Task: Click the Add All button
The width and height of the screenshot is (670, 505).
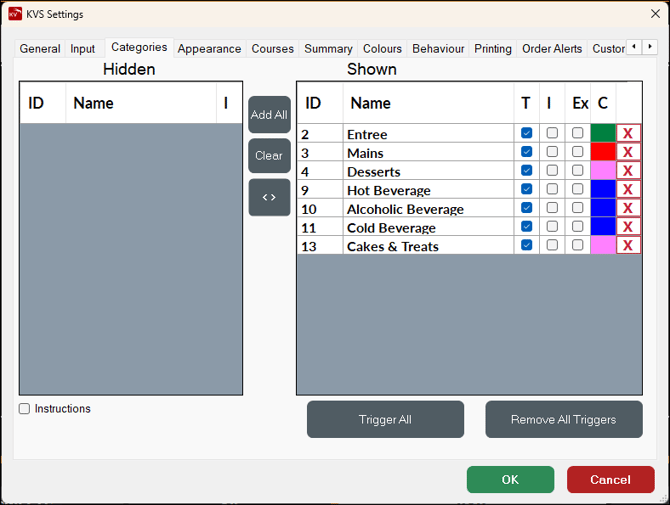Action: (x=269, y=115)
